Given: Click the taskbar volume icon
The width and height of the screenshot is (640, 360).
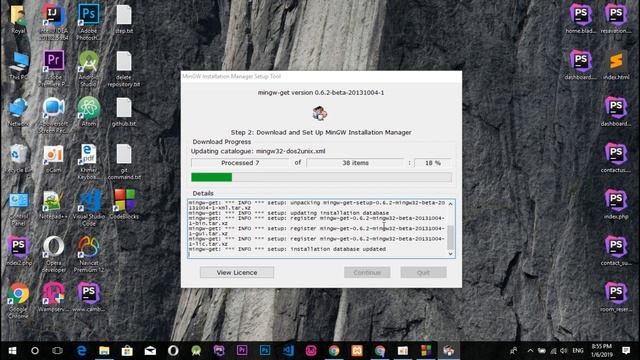Looking at the screenshot, I should pyautogui.click(x=564, y=351).
